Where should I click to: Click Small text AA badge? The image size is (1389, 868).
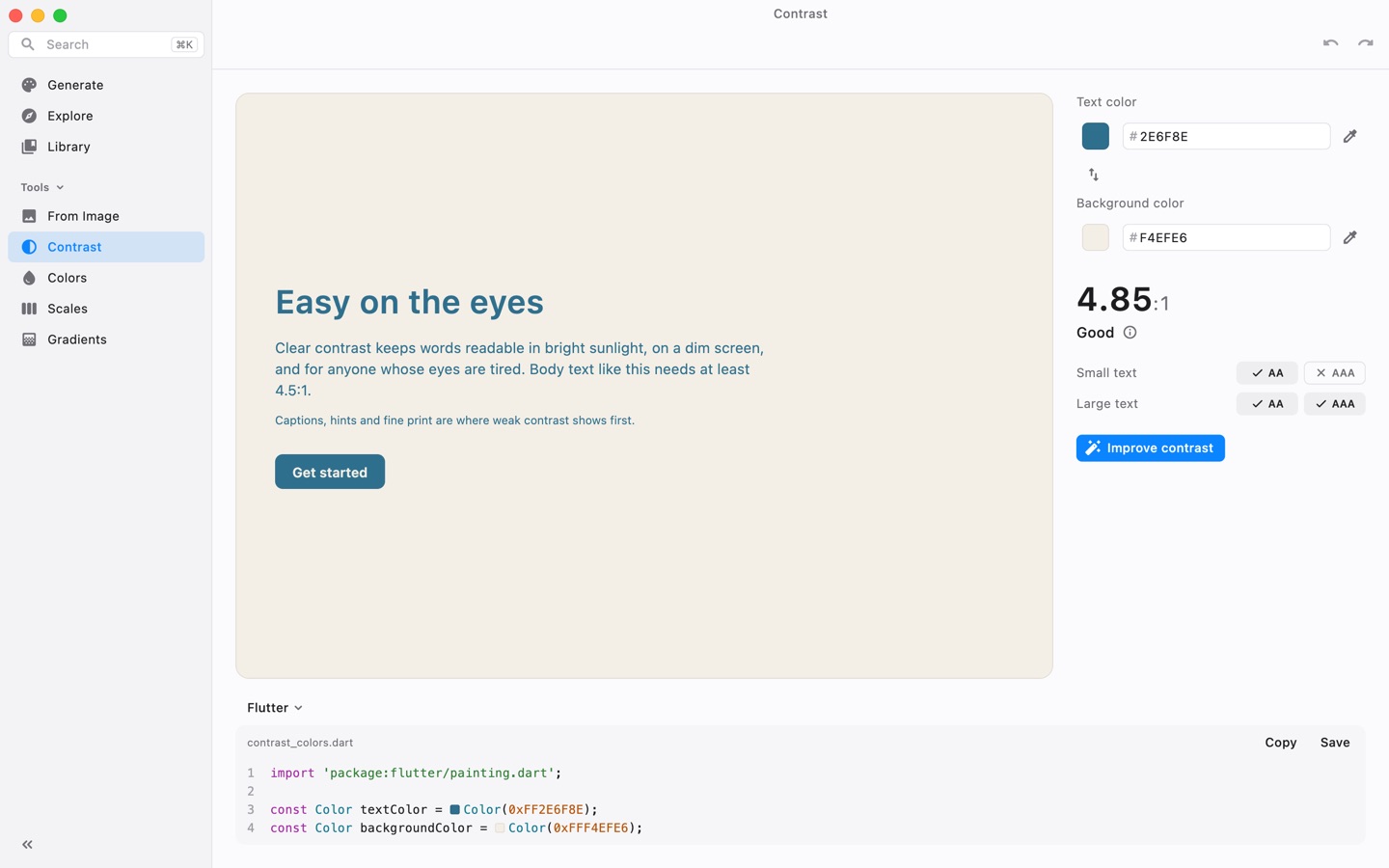1267,373
